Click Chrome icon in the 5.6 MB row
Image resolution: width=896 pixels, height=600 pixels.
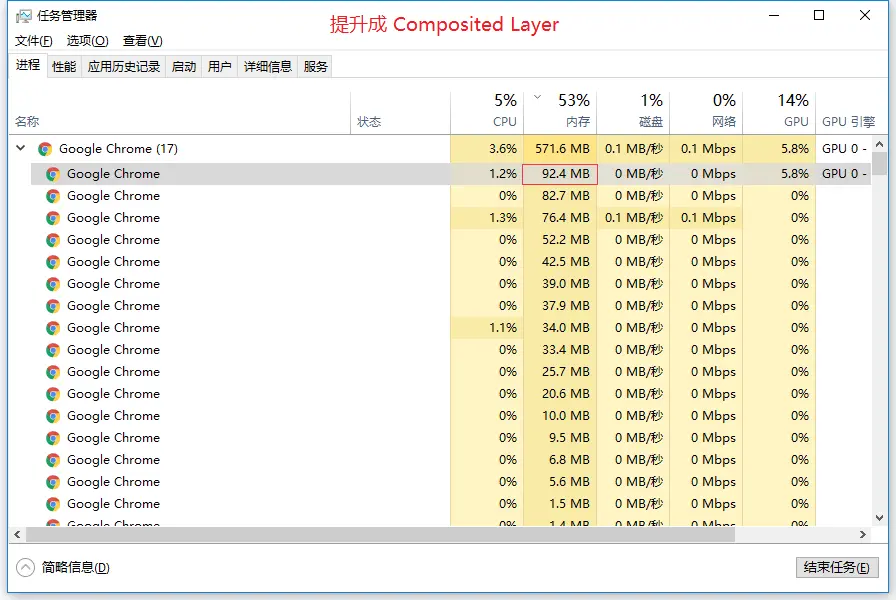(x=53, y=482)
